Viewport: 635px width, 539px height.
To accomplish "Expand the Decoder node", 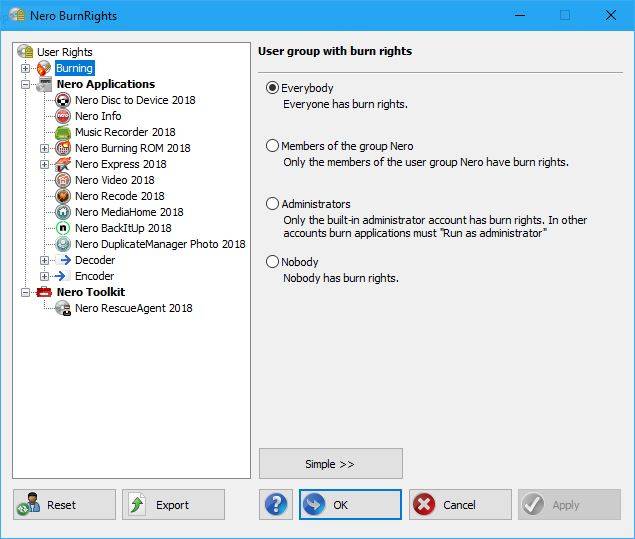I will (x=44, y=260).
